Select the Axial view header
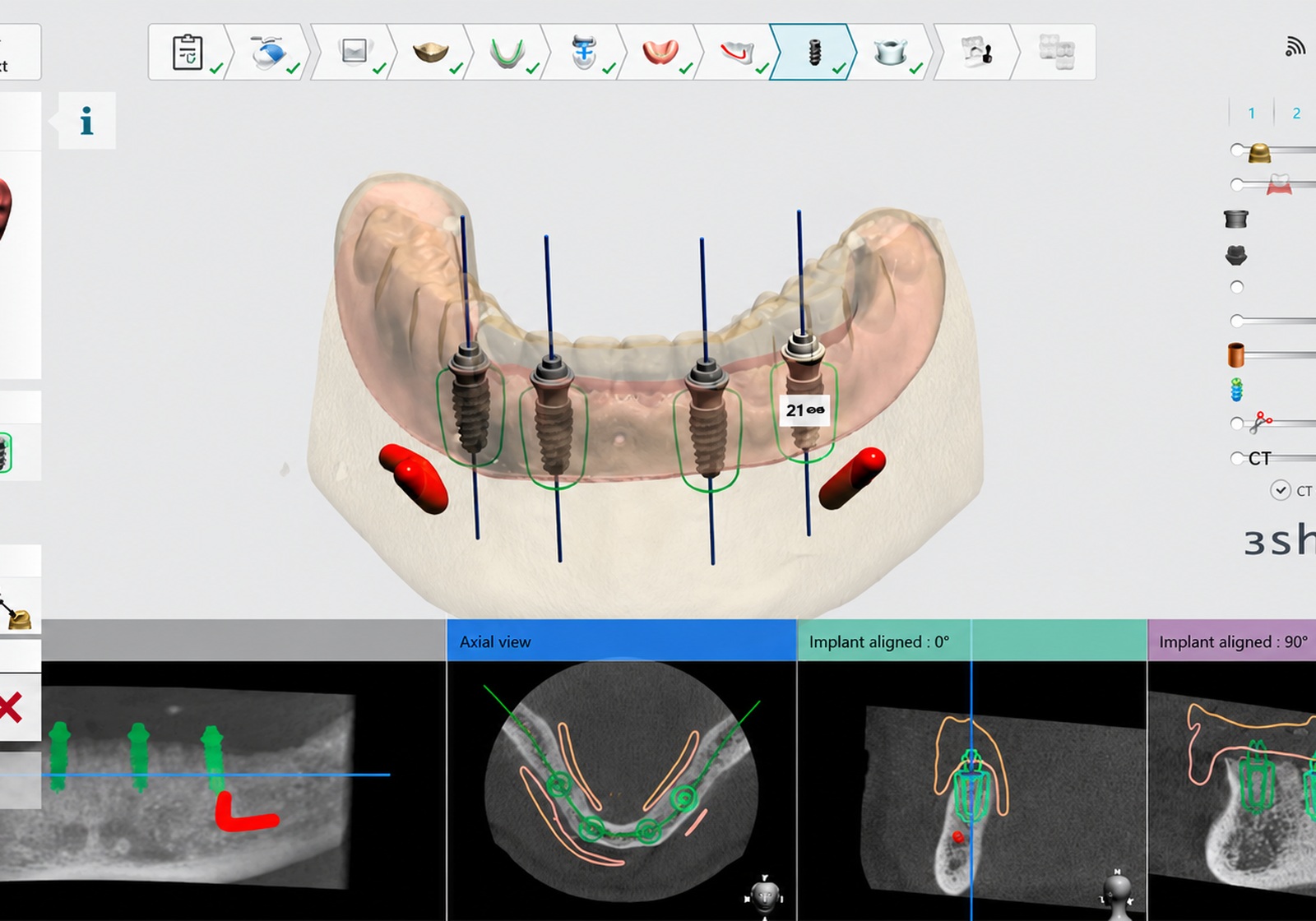The width and height of the screenshot is (1316, 921). tap(622, 641)
